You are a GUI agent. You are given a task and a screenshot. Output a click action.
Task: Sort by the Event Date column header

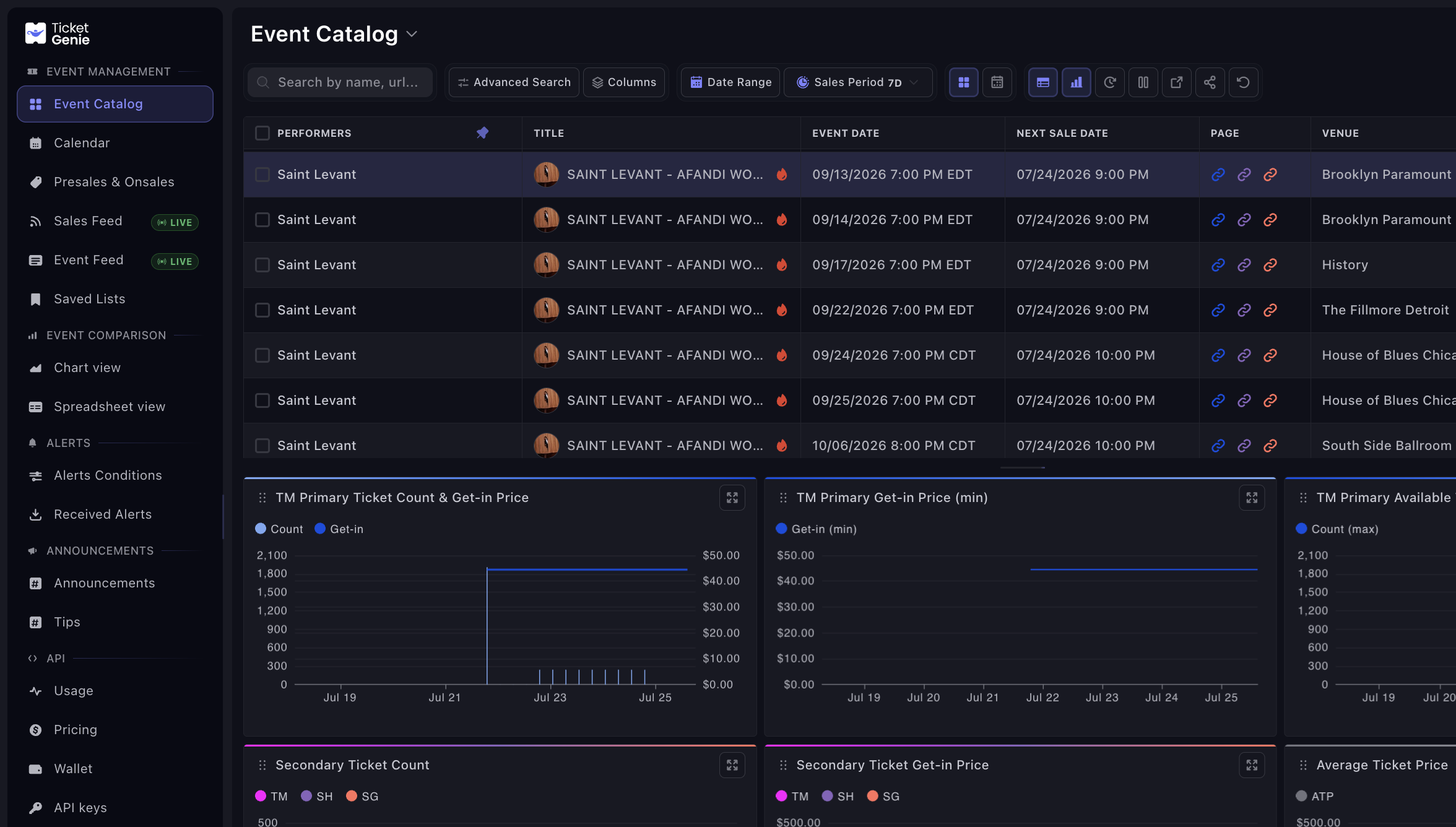tap(846, 133)
